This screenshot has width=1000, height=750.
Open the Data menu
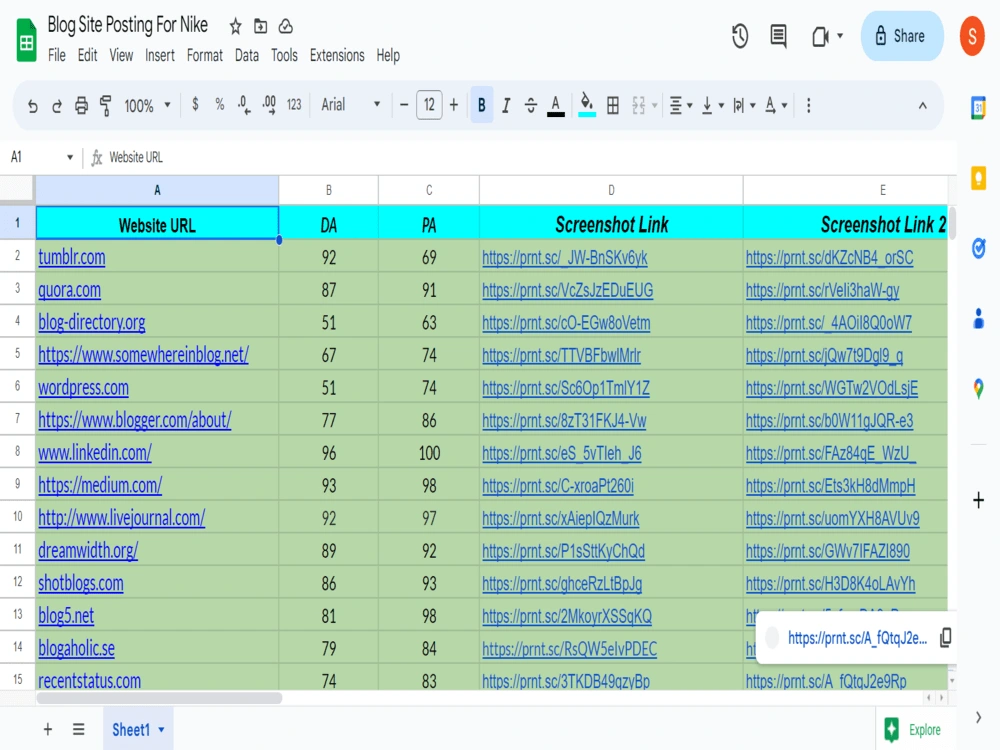point(247,55)
